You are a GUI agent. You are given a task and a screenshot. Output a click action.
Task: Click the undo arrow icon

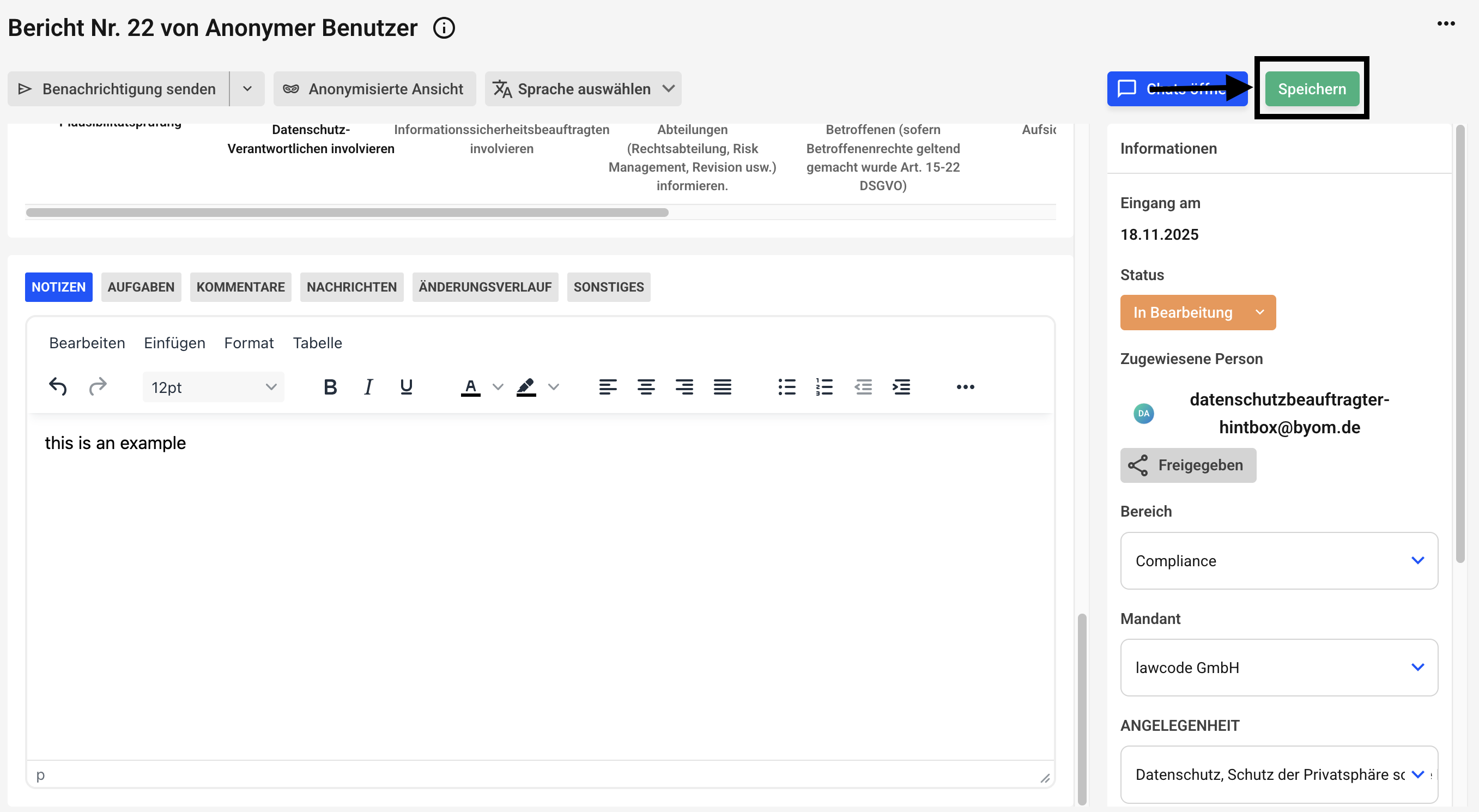(57, 386)
